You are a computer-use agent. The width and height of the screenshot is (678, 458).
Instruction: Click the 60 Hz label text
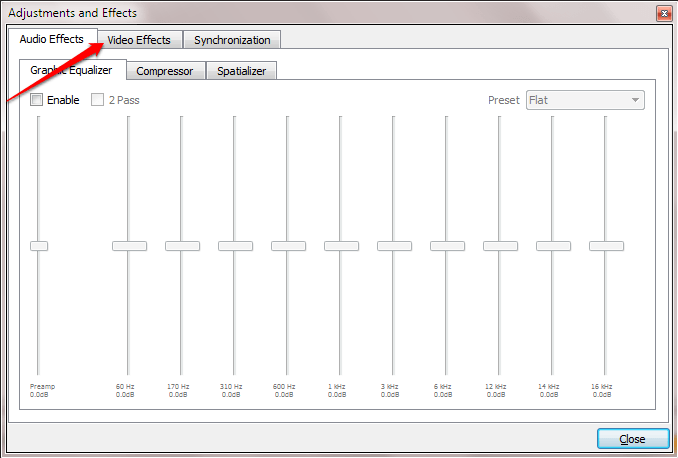tap(125, 387)
